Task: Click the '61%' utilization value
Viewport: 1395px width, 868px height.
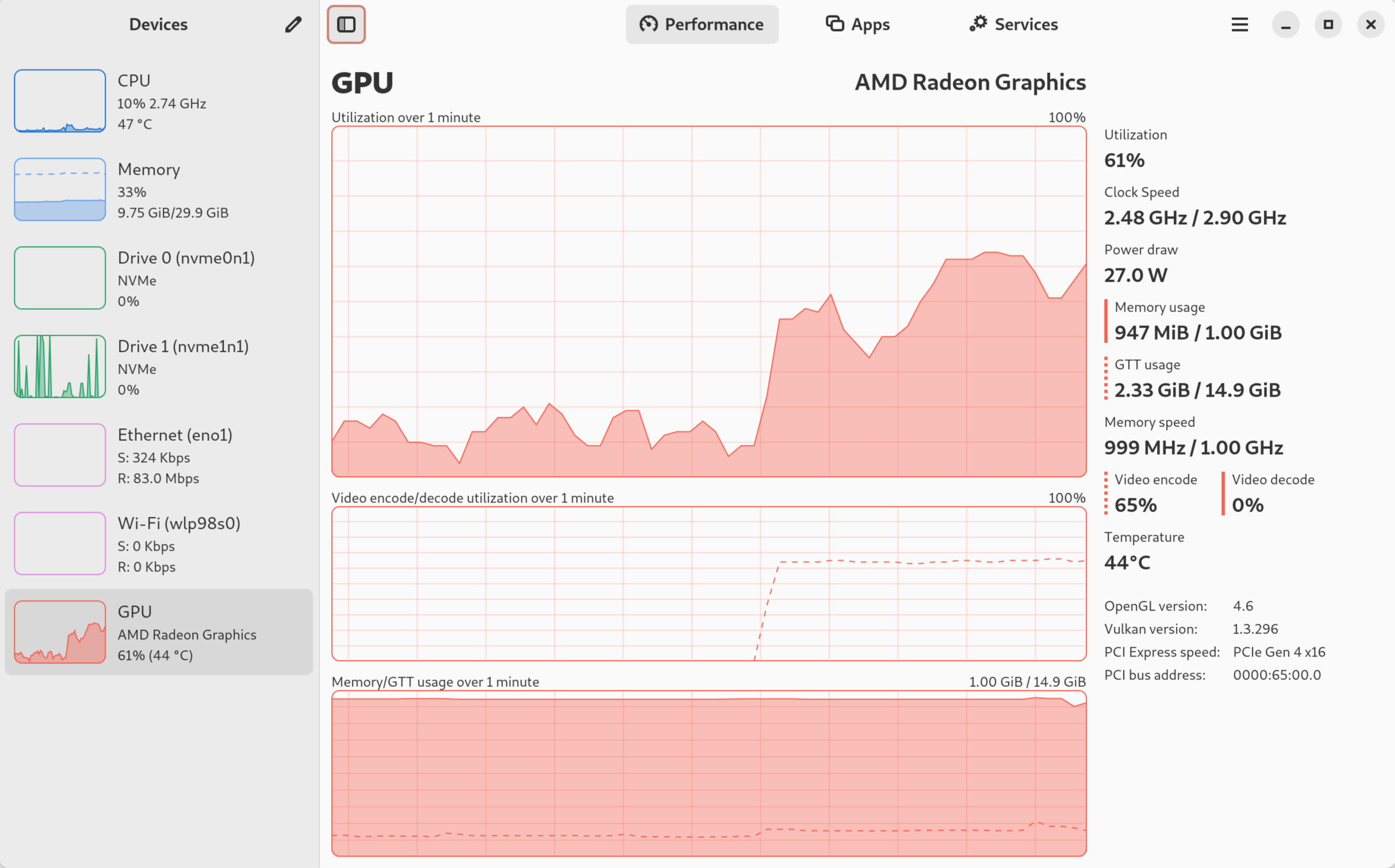Action: click(x=1124, y=160)
